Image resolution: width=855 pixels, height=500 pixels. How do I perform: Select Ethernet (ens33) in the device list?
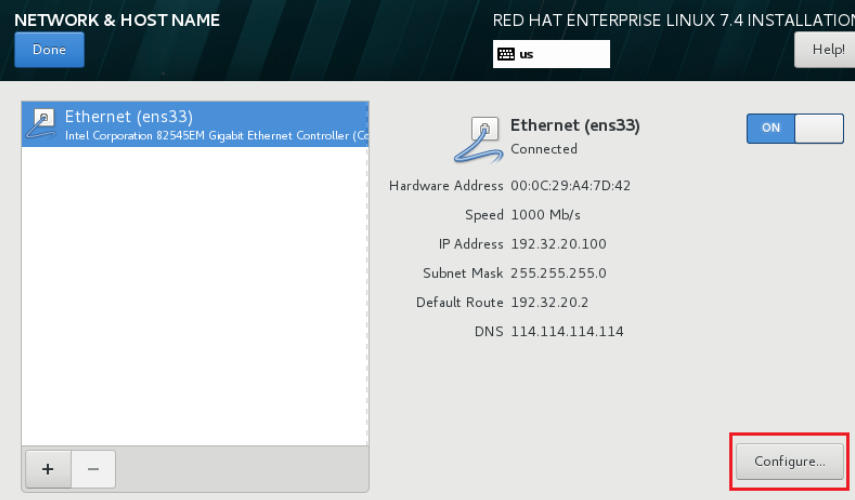[195, 124]
